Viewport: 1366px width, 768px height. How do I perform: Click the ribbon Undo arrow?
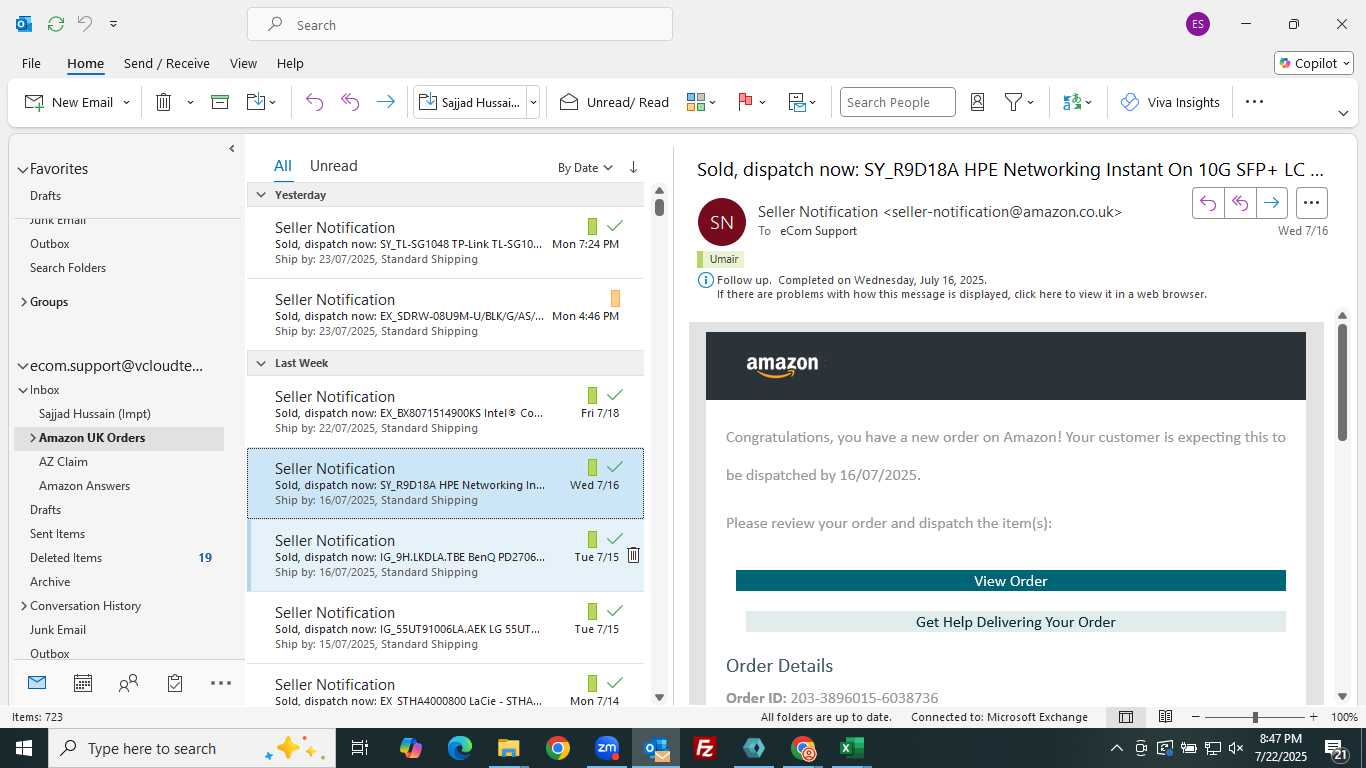(x=314, y=102)
